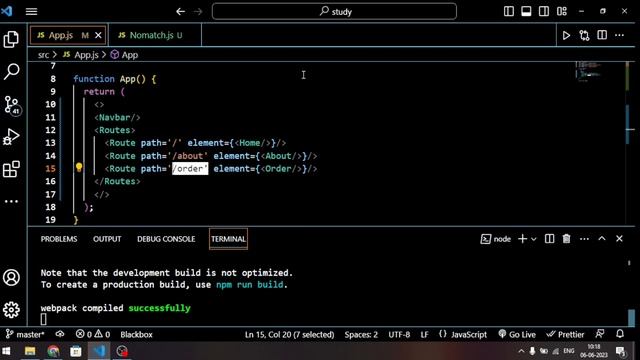Open terminal panel more actions ellipsis

584,239
